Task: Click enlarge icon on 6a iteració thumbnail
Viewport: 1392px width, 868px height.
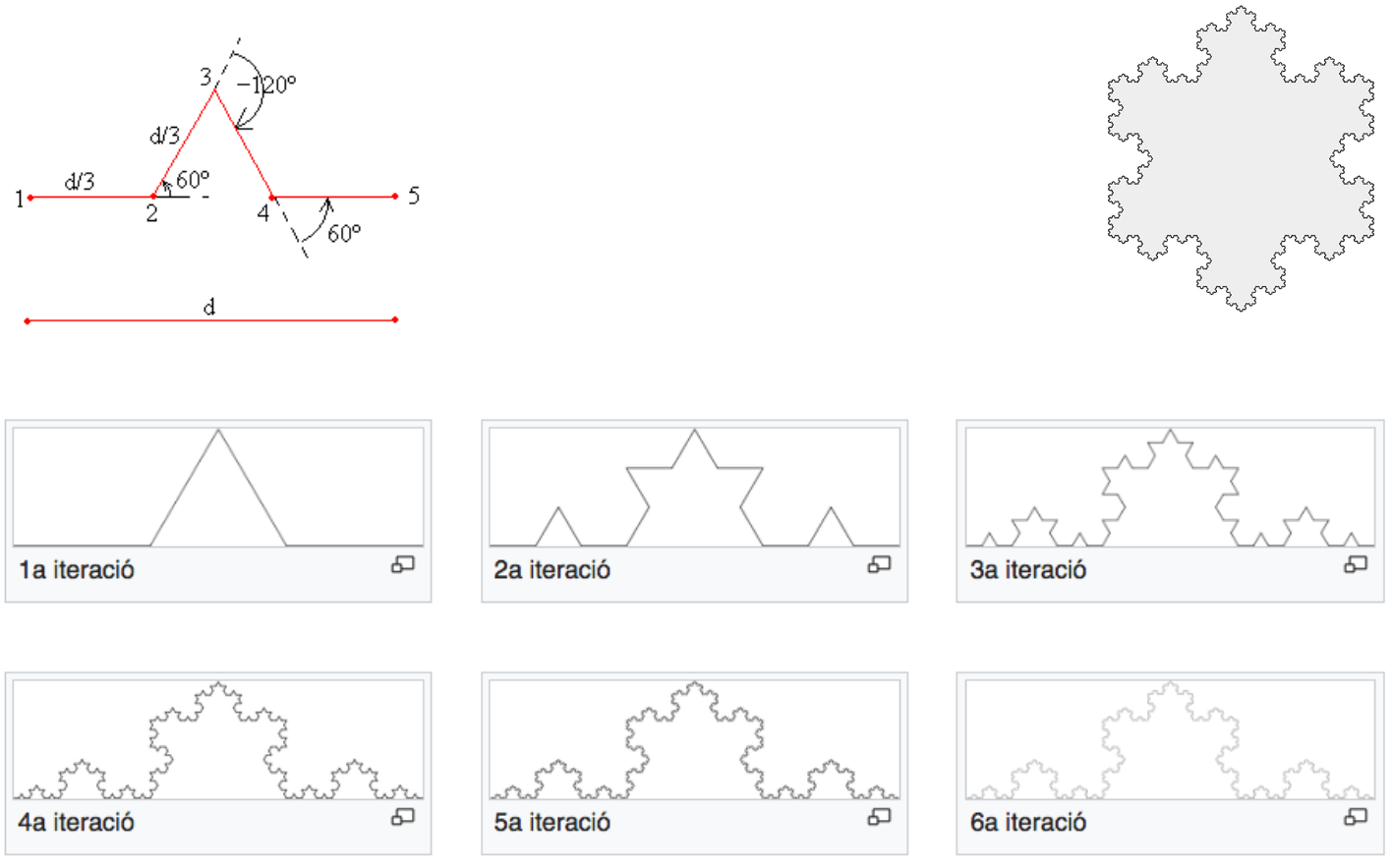Action: [x=1356, y=817]
